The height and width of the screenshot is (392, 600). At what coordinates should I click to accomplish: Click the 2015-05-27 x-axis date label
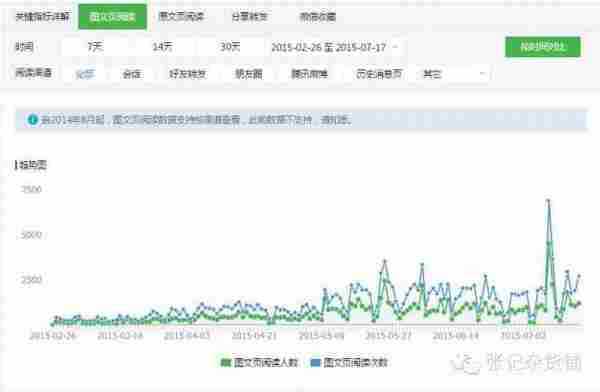coord(388,336)
